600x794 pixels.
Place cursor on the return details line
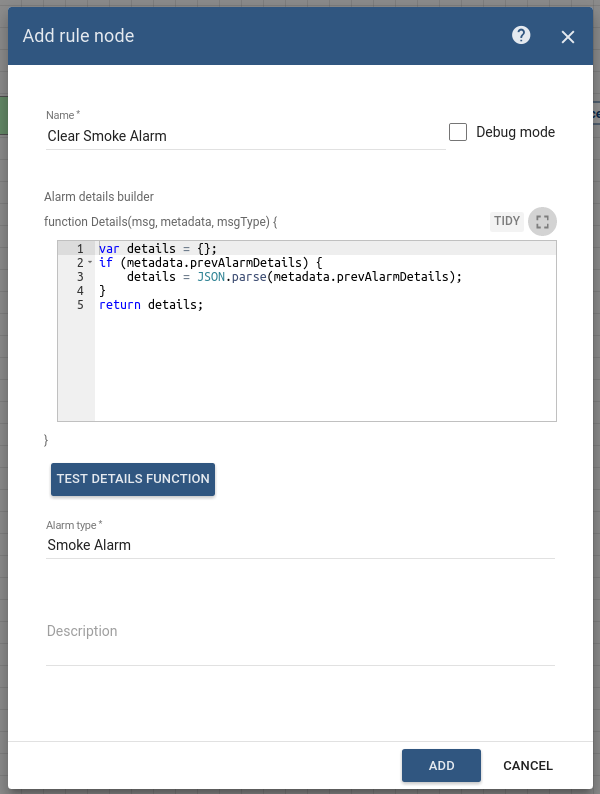point(151,305)
